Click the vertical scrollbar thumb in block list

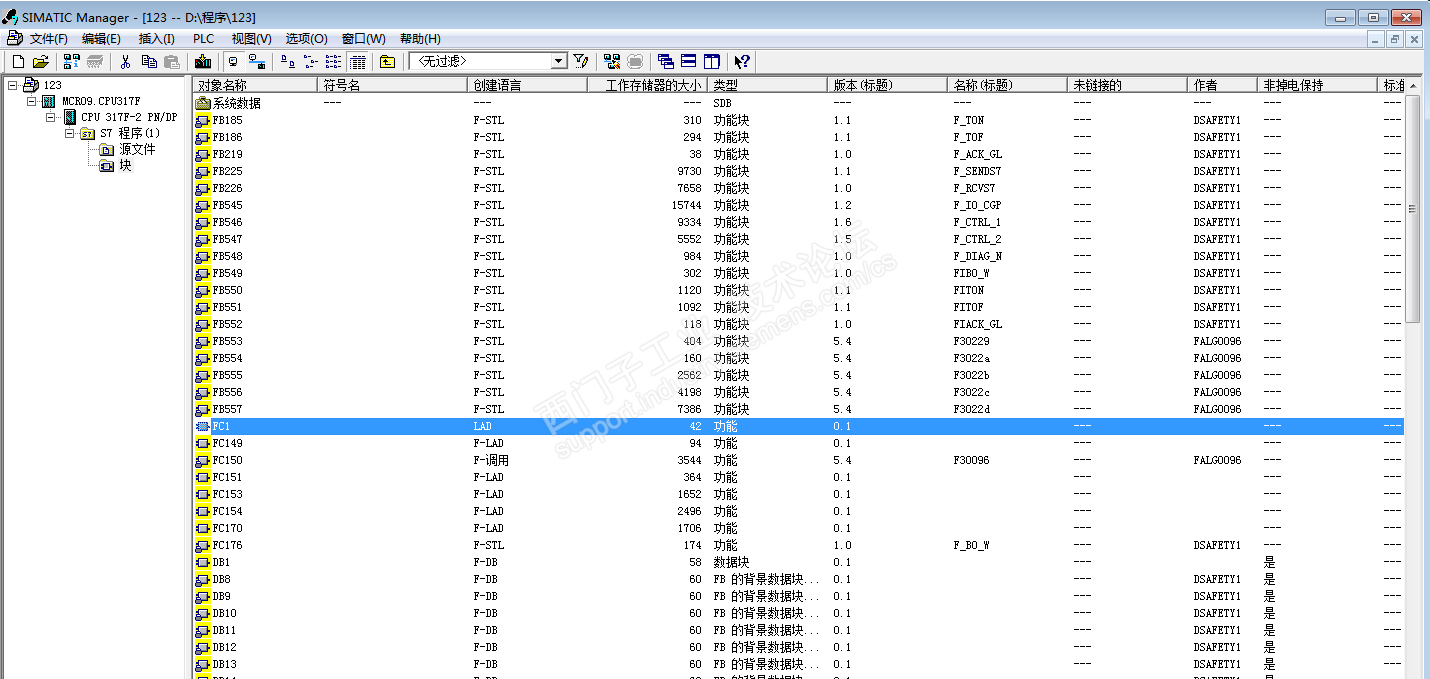pyautogui.click(x=1413, y=208)
